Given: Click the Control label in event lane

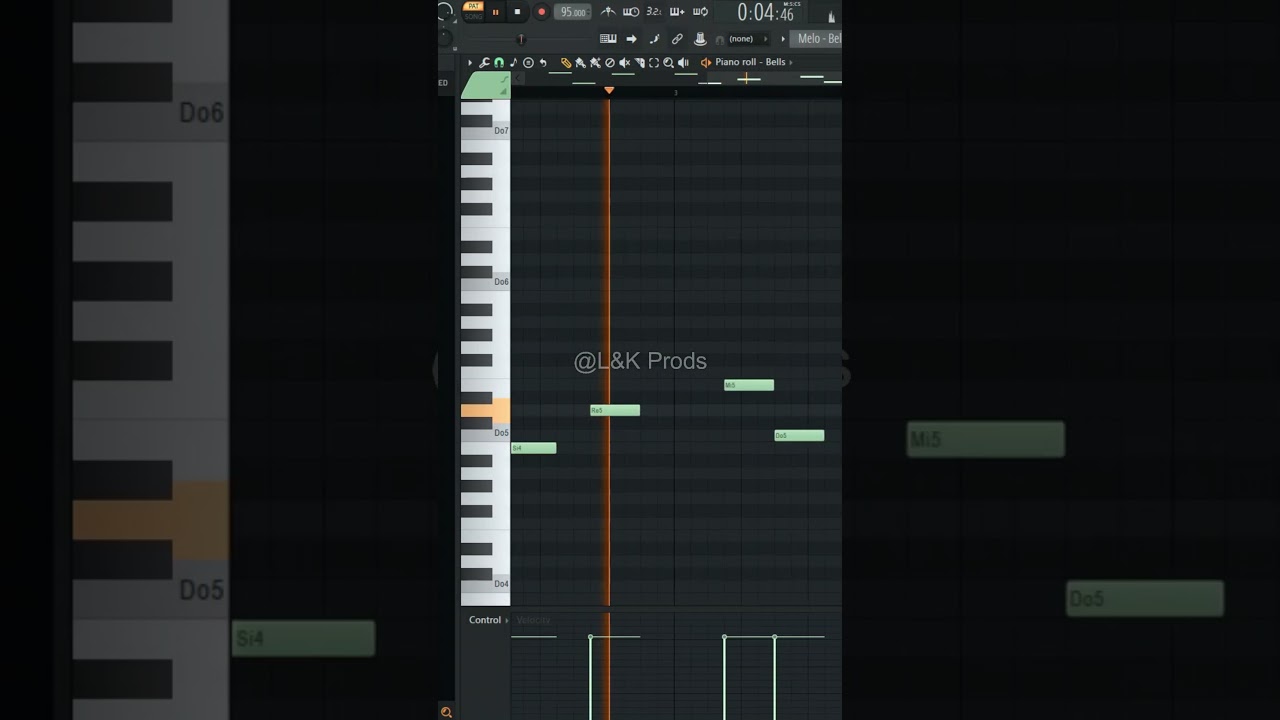Looking at the screenshot, I should click(485, 620).
